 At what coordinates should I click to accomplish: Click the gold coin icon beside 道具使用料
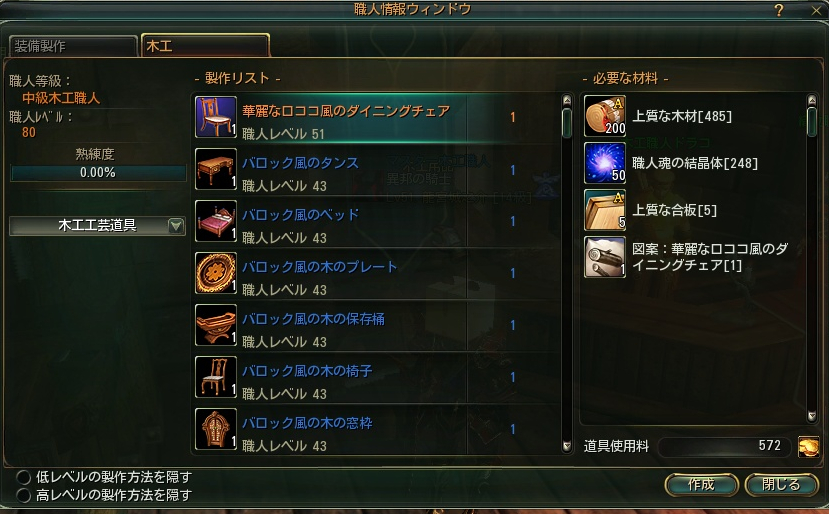(808, 447)
